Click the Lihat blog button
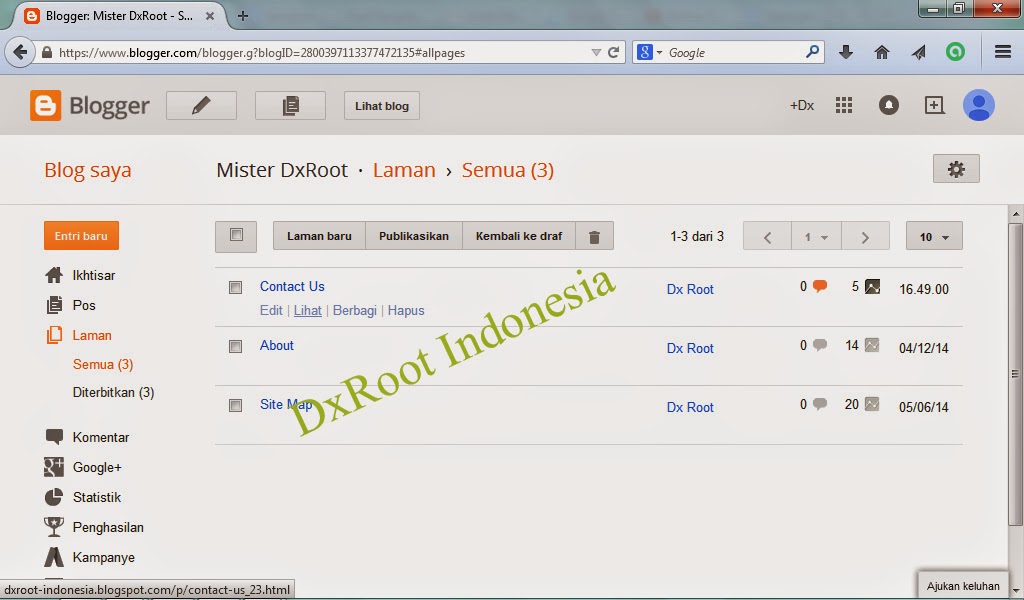The height and width of the screenshot is (600, 1024). [x=382, y=106]
